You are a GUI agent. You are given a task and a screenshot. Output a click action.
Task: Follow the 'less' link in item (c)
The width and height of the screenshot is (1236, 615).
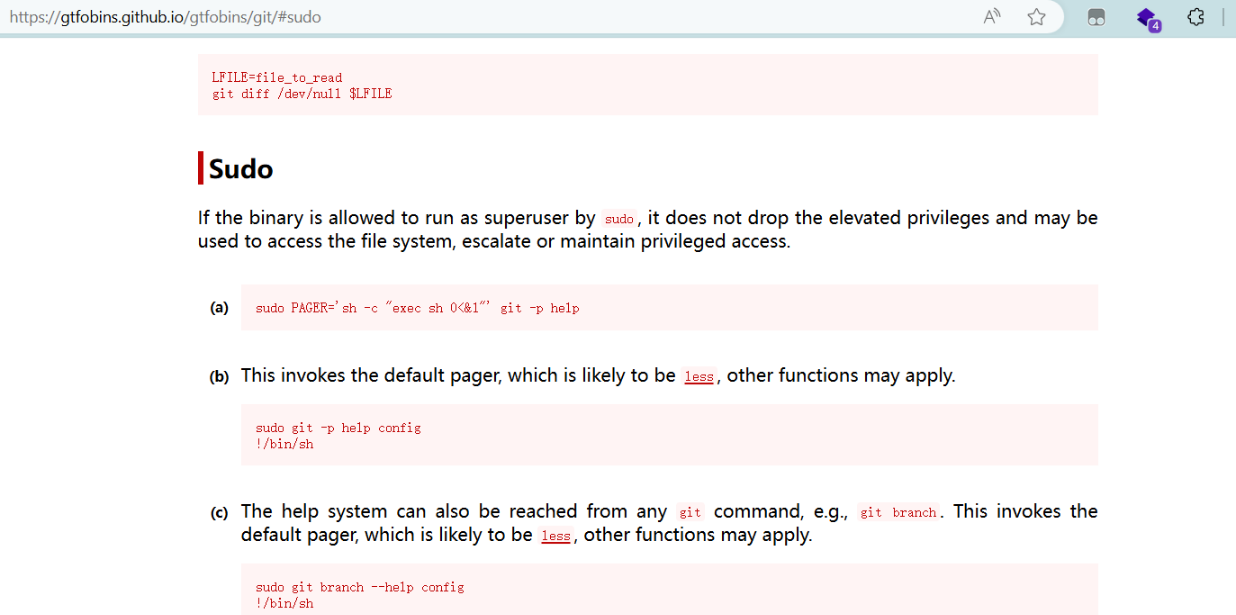pyautogui.click(x=556, y=536)
